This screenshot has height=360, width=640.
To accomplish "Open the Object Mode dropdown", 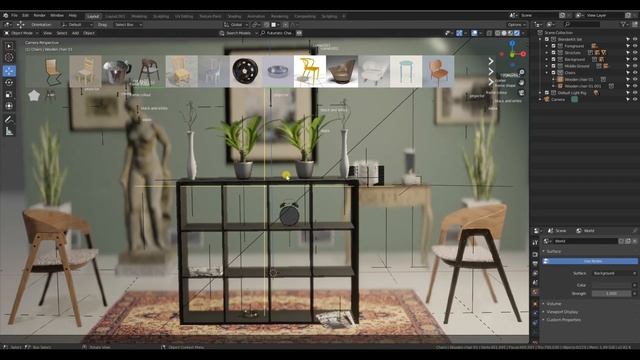I will [x=21, y=33].
